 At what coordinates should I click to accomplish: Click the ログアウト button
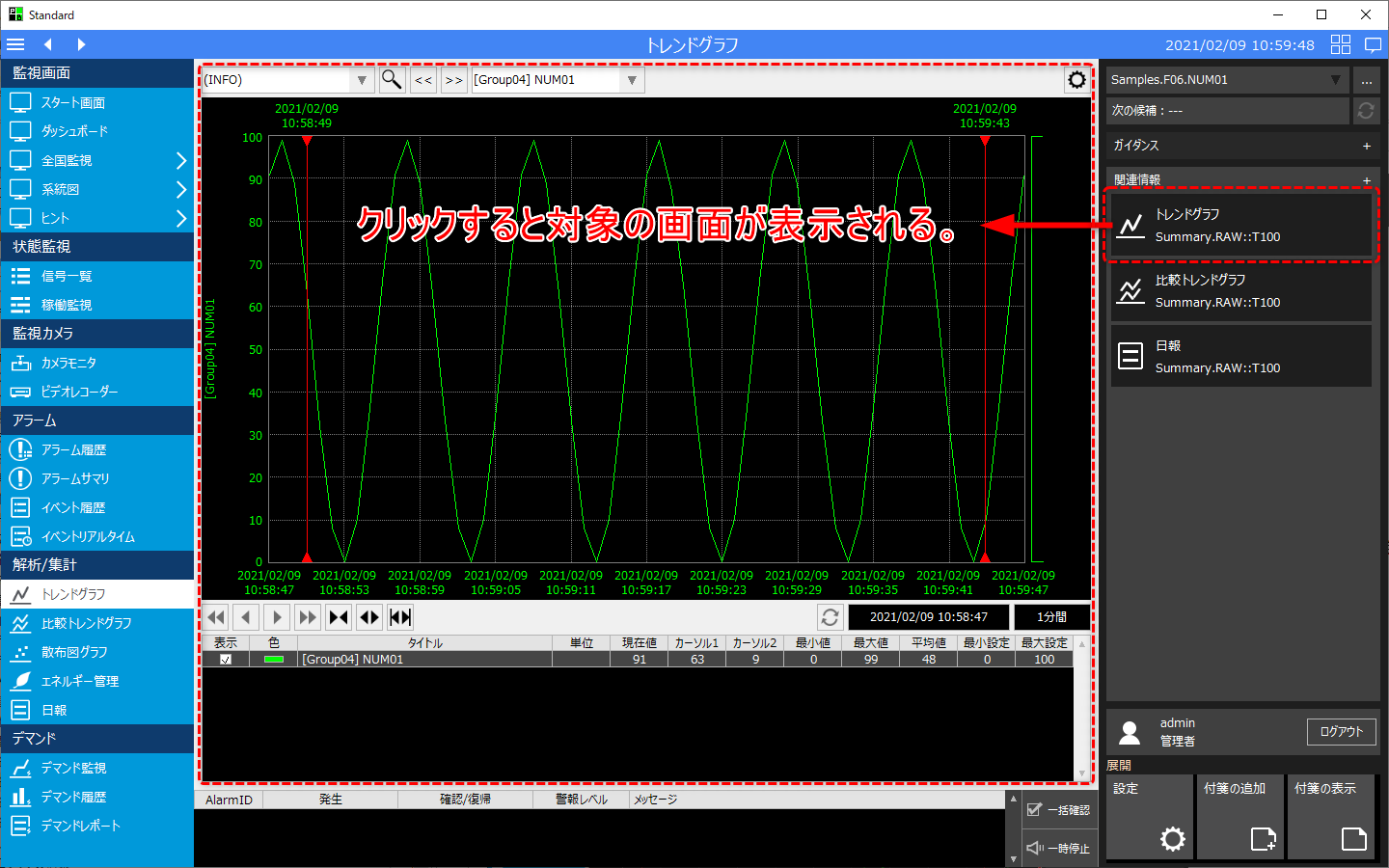pos(1341,732)
